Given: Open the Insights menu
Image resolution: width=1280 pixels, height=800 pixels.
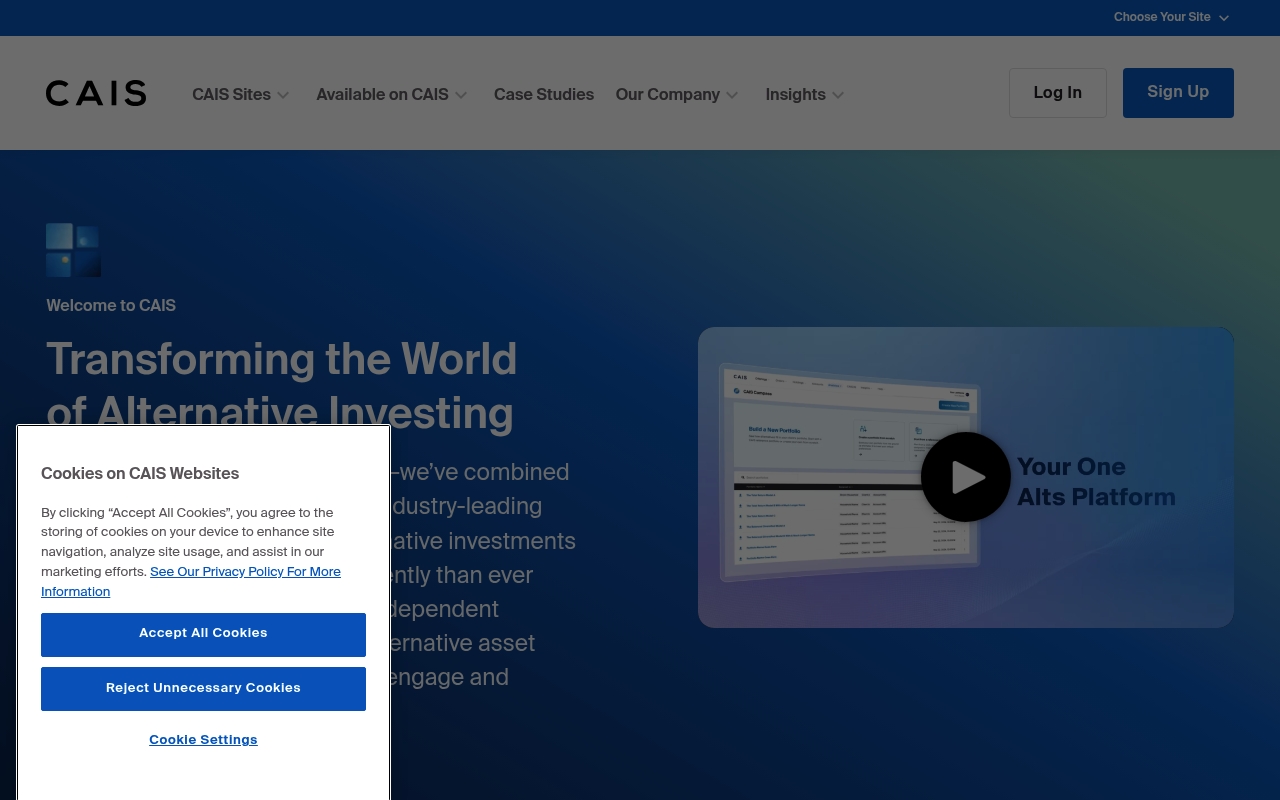Looking at the screenshot, I should [795, 94].
